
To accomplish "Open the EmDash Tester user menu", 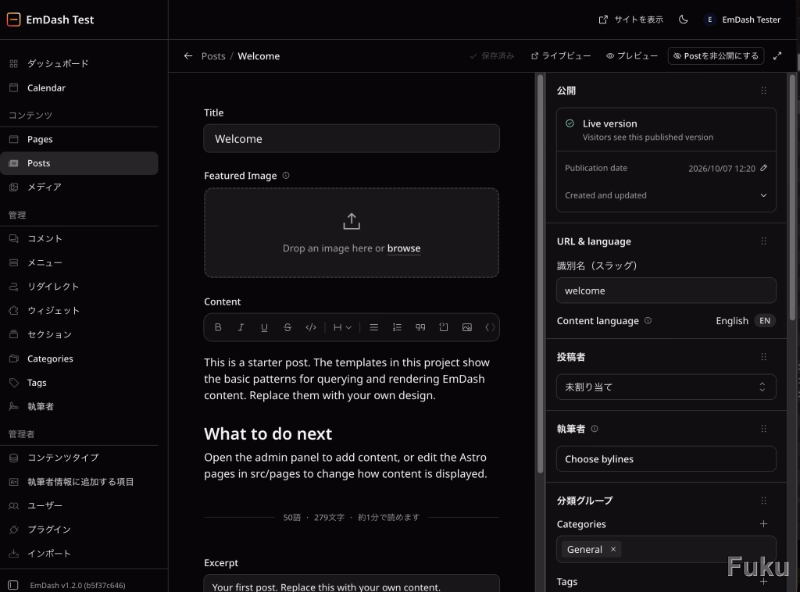I will tap(742, 19).
